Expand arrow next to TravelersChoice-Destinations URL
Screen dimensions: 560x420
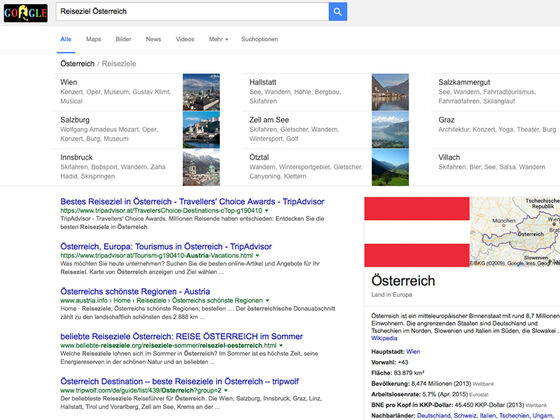(267, 211)
